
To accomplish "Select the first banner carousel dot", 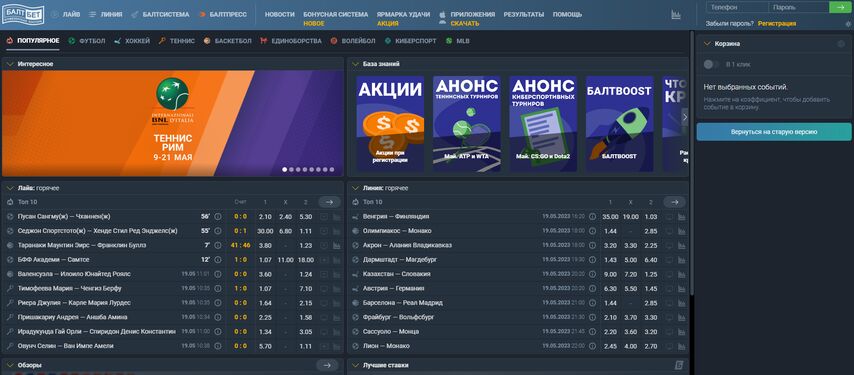I will [284, 169].
